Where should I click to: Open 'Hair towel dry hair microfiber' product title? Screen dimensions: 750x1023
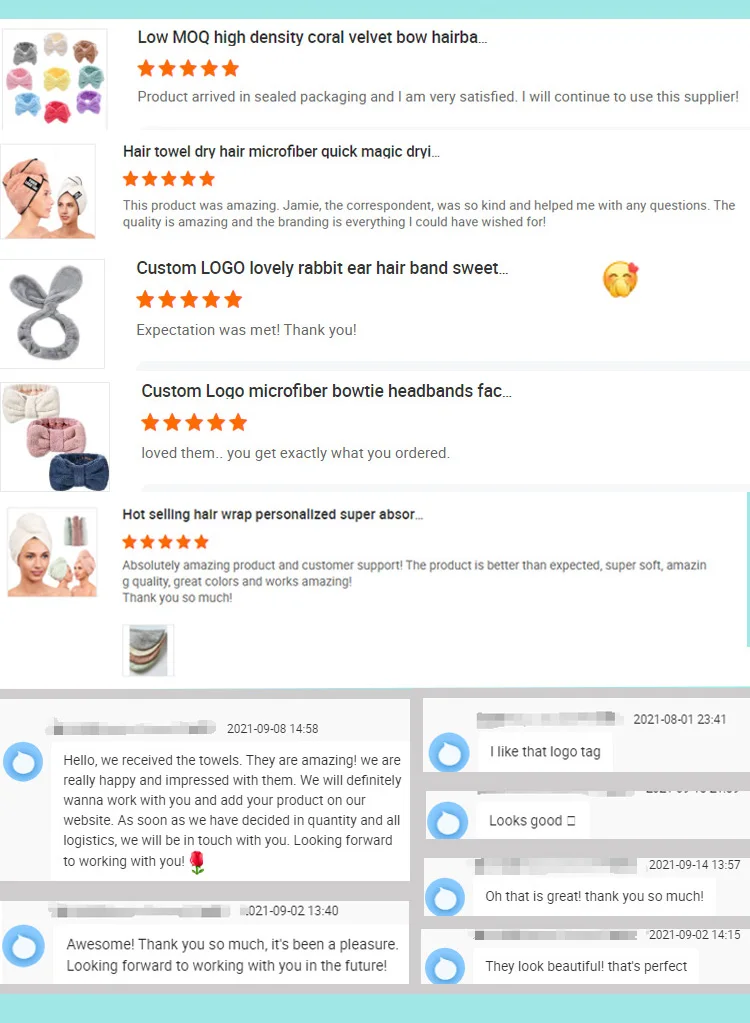[x=281, y=151]
